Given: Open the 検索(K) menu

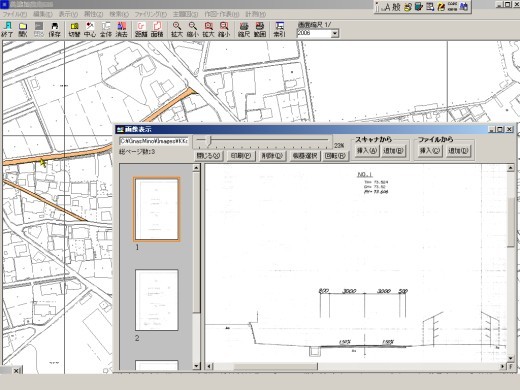Looking at the screenshot, I should click(x=119, y=14).
